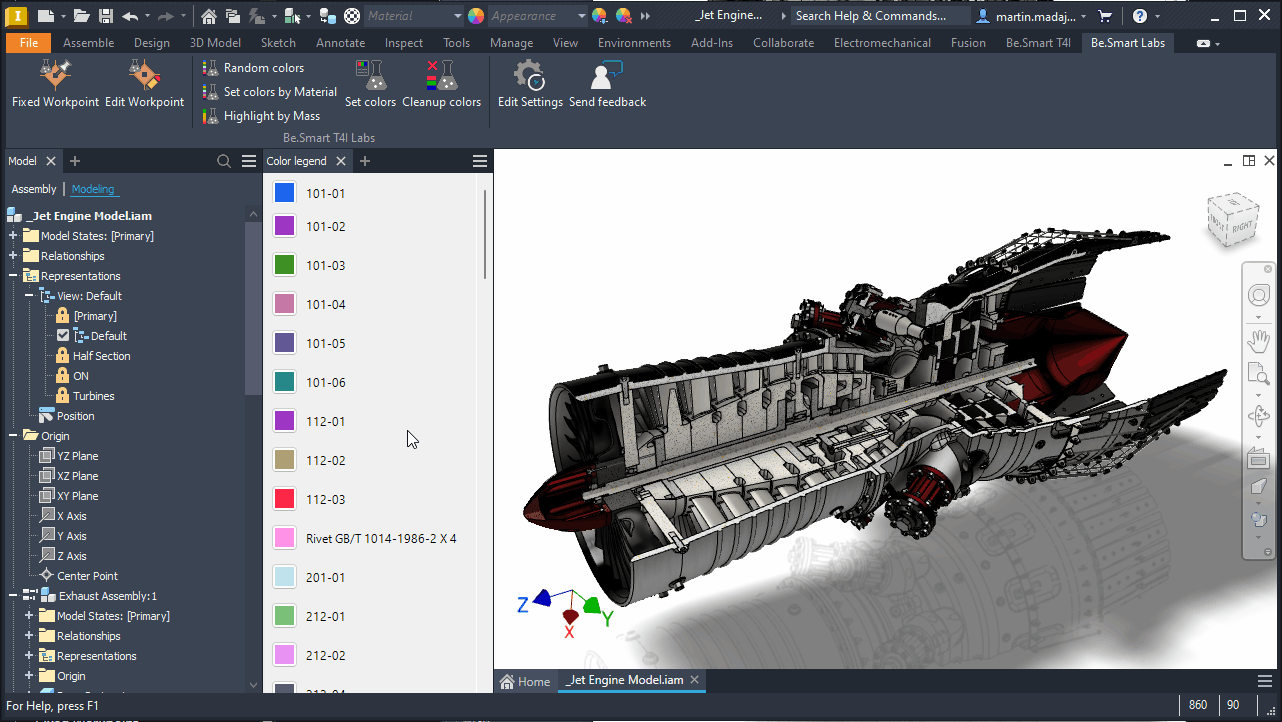Click the Cleanup colors icon
This screenshot has width=1282, height=722.
tap(441, 76)
